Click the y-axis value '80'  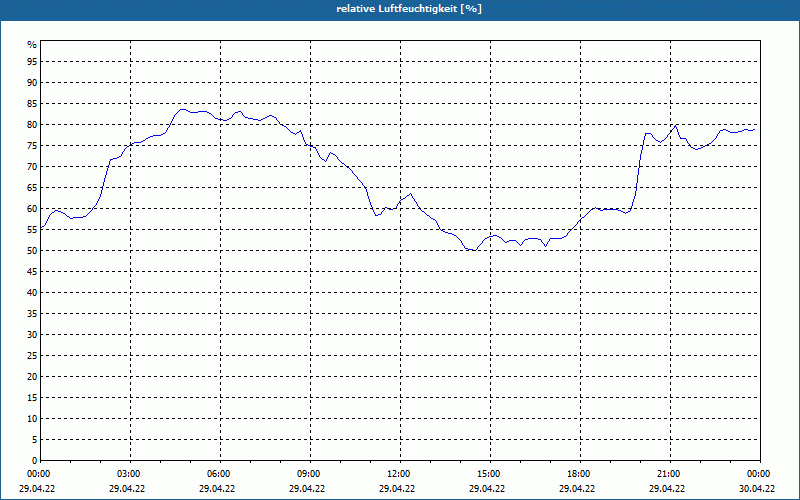click(x=32, y=124)
